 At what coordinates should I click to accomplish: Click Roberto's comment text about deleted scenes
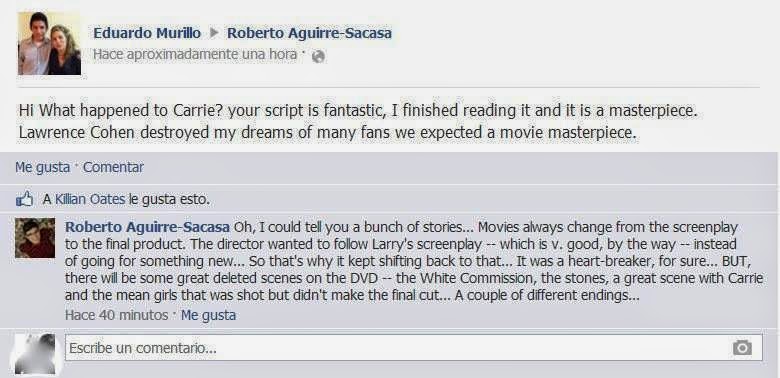point(414,261)
